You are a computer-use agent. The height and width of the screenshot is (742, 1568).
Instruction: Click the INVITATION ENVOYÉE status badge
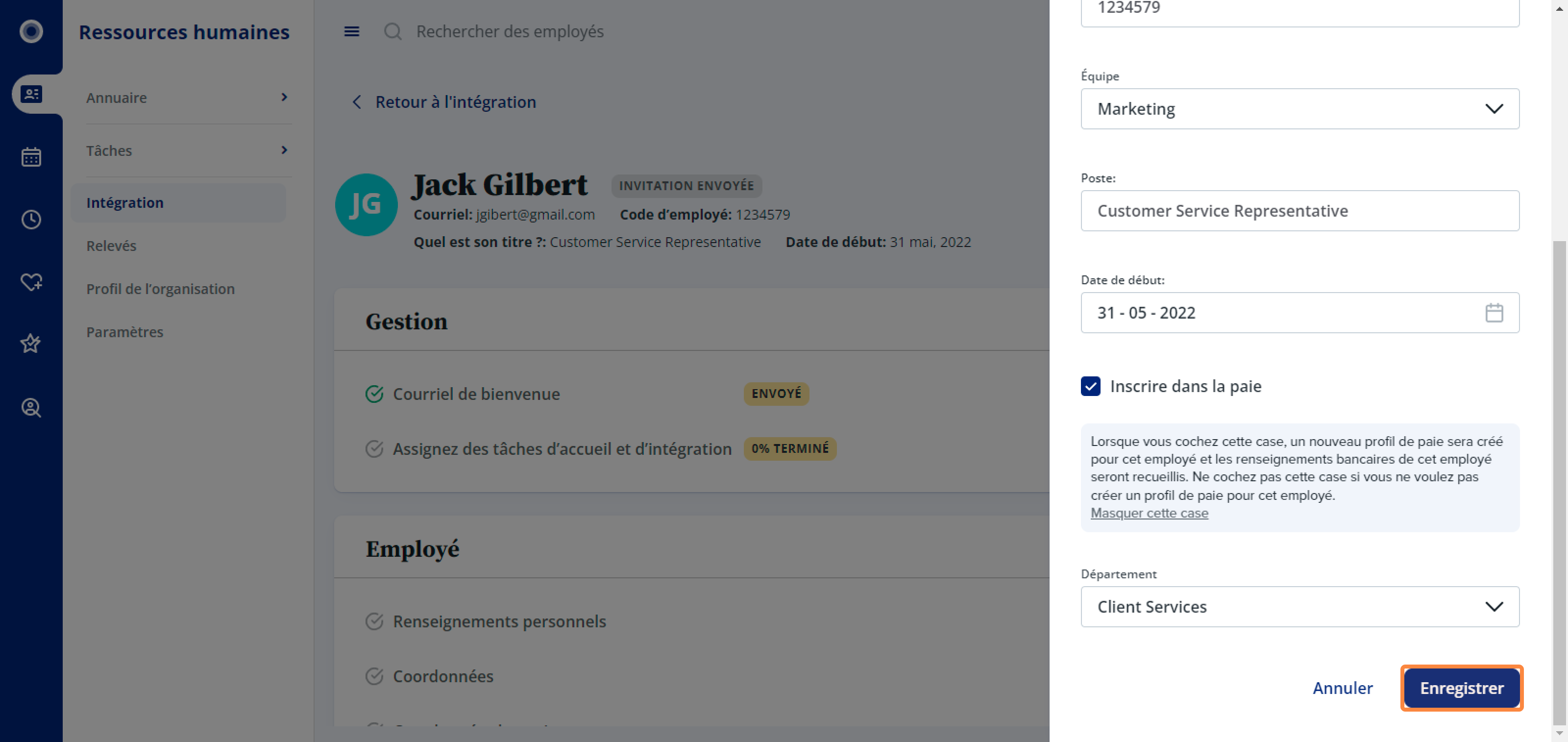[x=686, y=186]
